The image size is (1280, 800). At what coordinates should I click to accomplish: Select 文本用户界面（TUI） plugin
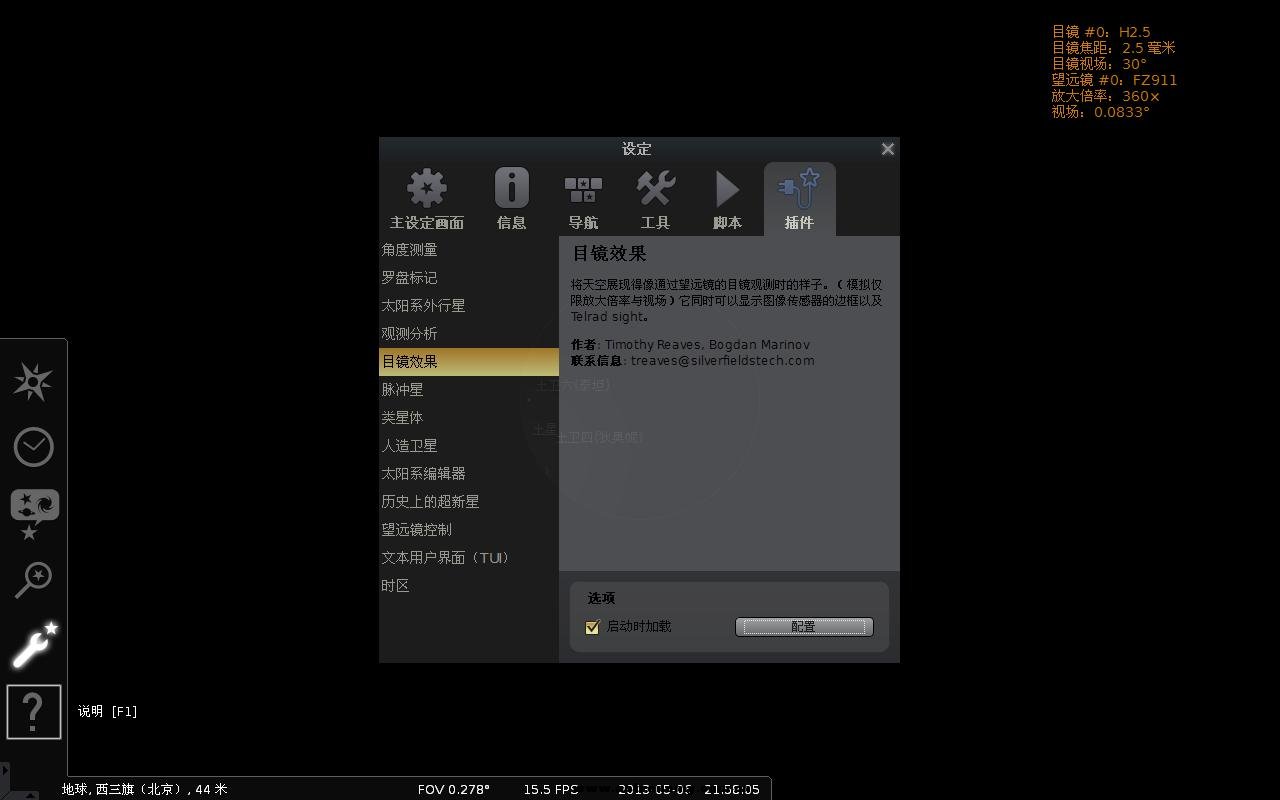[469, 558]
